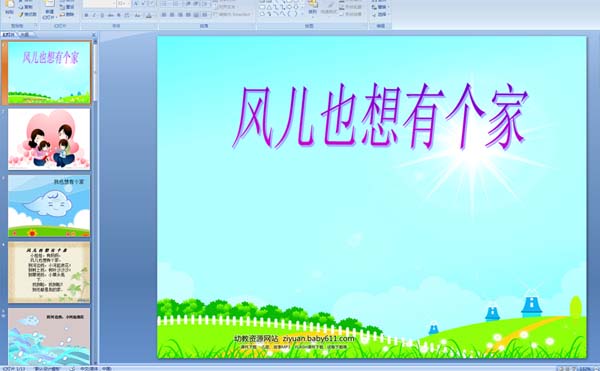Switch to the Outline tab in side panel
The height and width of the screenshot is (371, 600).
click(x=25, y=34)
